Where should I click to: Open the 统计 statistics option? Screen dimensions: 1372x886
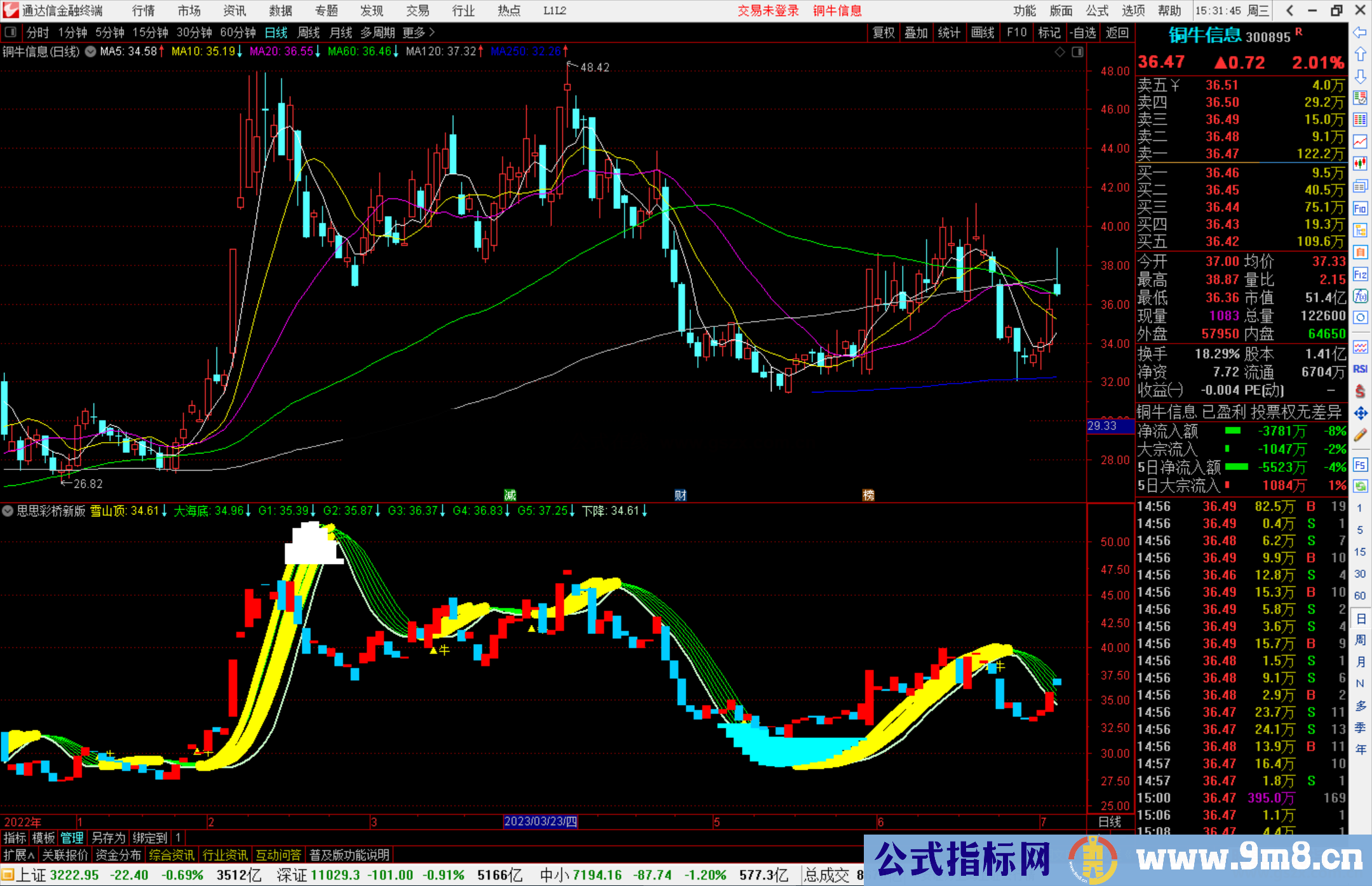(950, 32)
